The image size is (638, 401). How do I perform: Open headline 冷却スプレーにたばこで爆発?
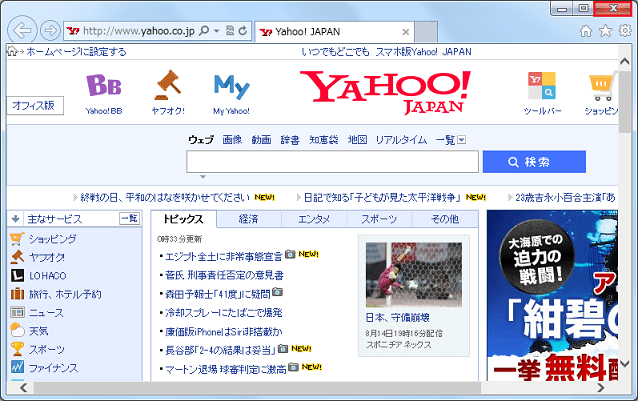(223, 313)
